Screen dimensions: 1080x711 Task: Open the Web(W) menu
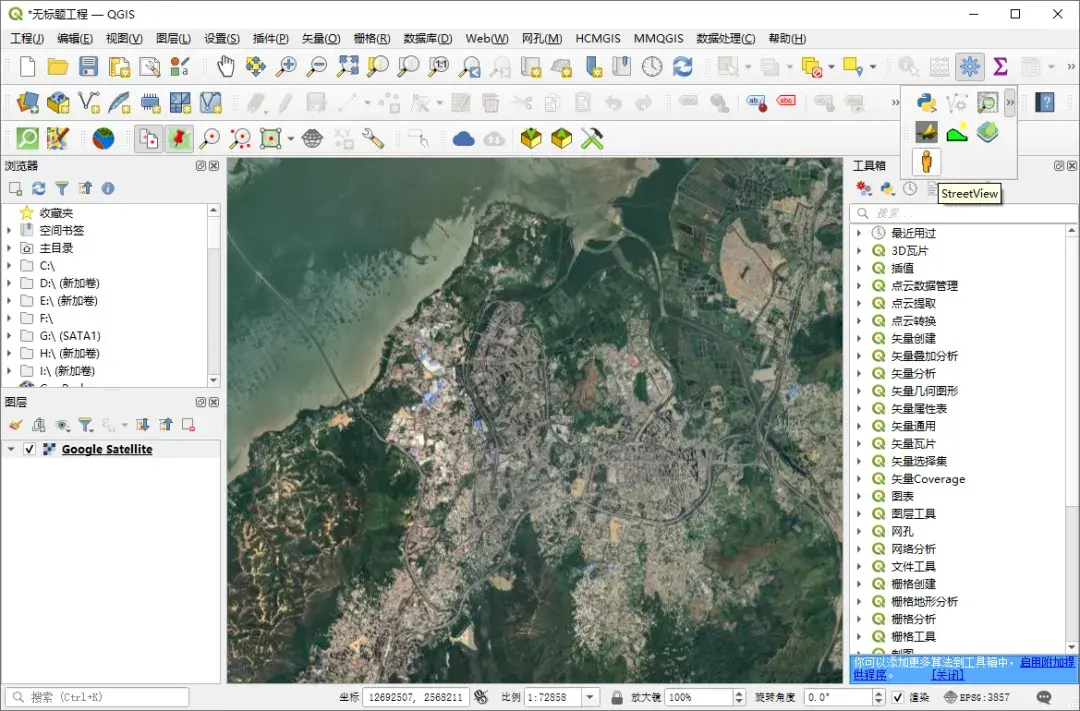pos(486,38)
